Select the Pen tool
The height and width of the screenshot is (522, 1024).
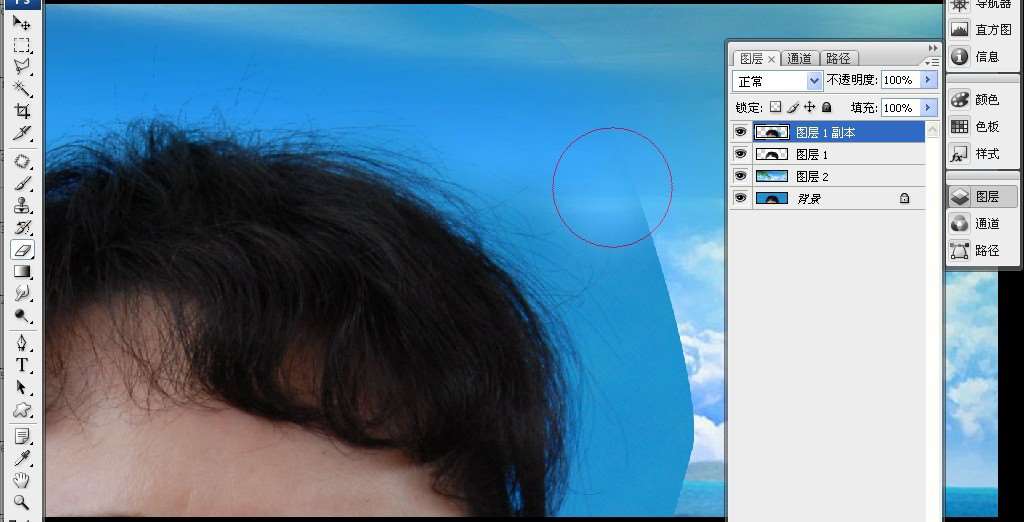[x=22, y=344]
